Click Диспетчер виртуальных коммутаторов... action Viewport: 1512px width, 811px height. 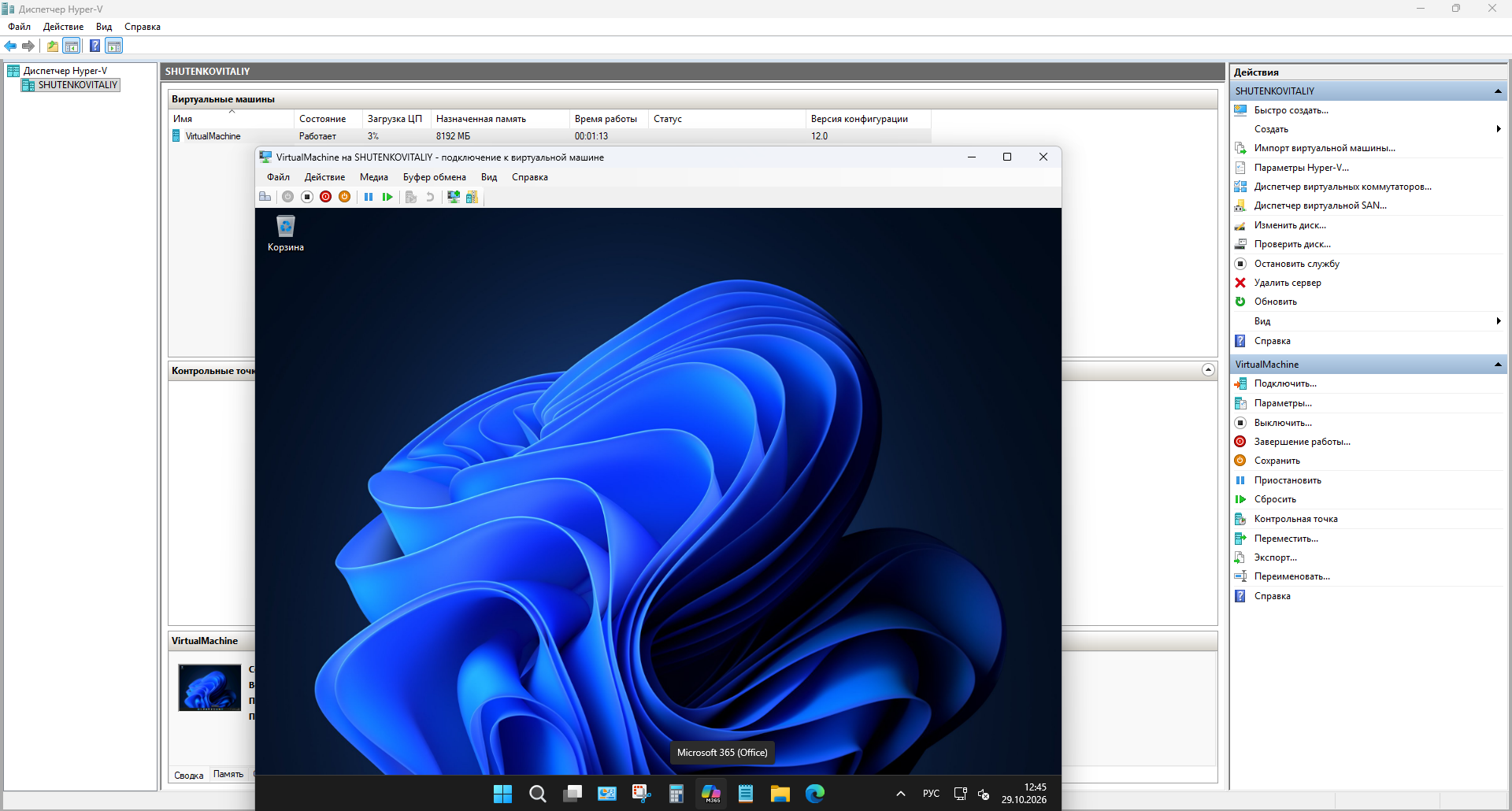1343,187
